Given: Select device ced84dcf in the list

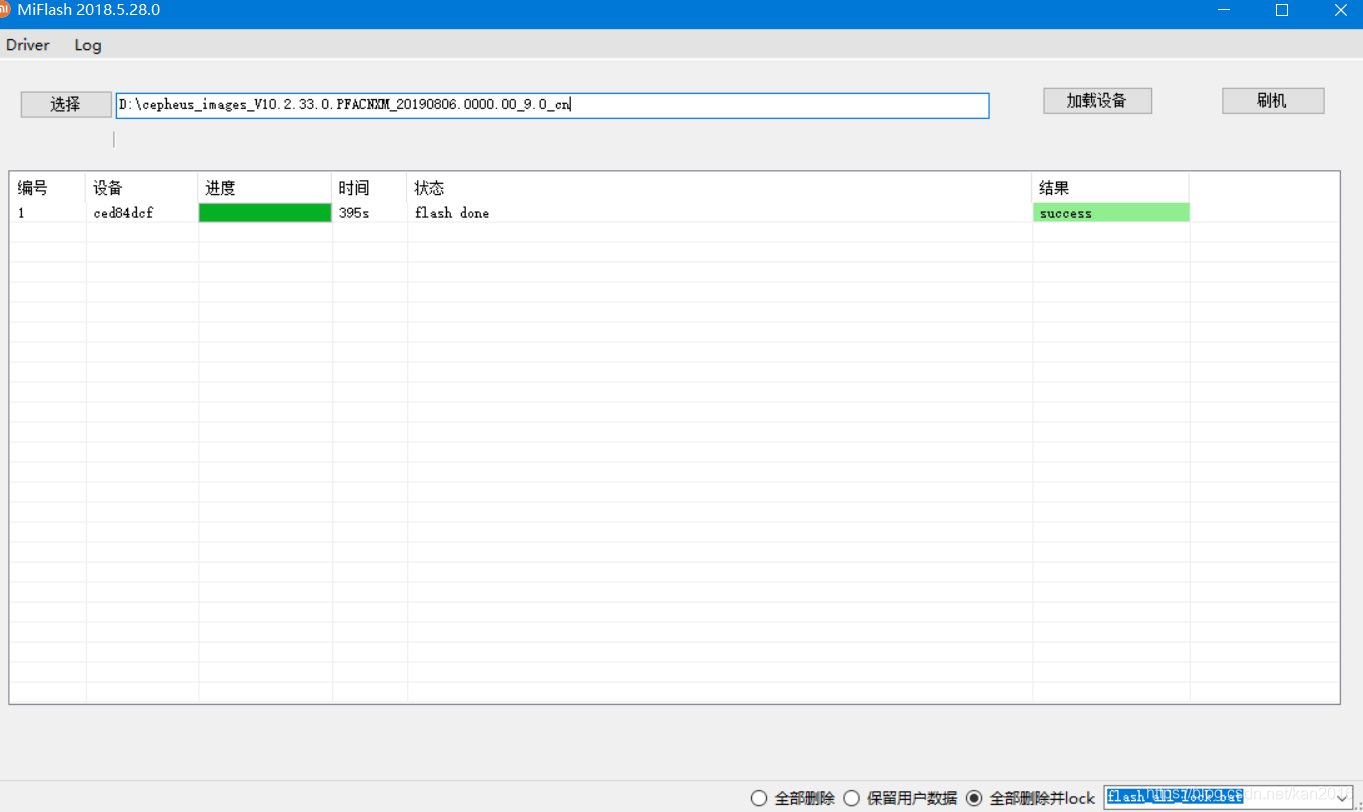Looking at the screenshot, I should point(123,213).
